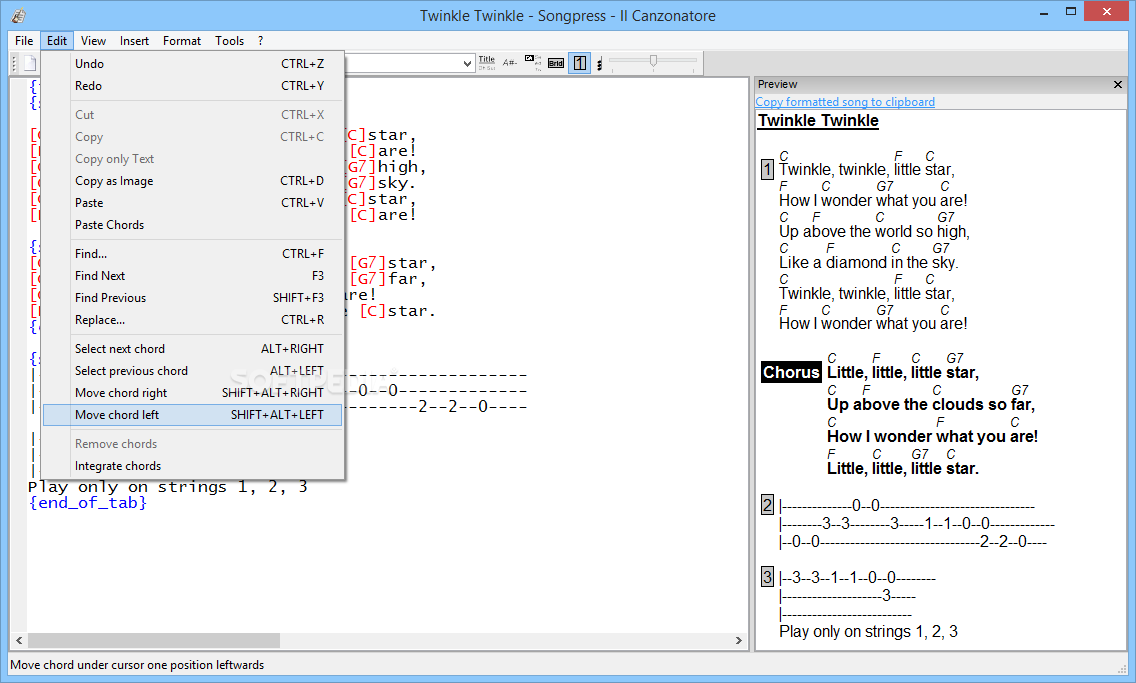Open the Format menu
Screen dimensions: 1136x683
tap(182, 41)
